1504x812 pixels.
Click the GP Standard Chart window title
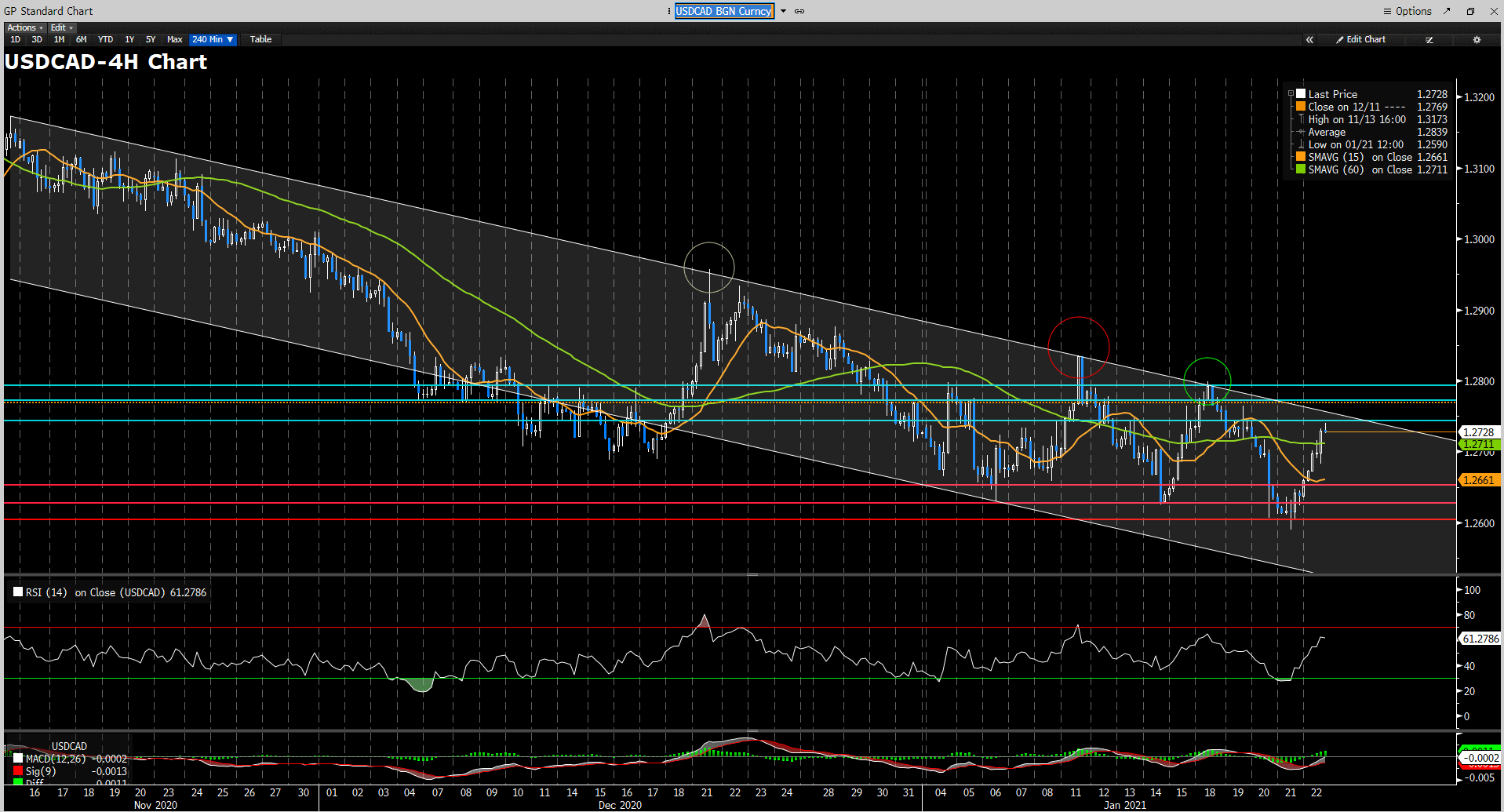click(x=48, y=11)
